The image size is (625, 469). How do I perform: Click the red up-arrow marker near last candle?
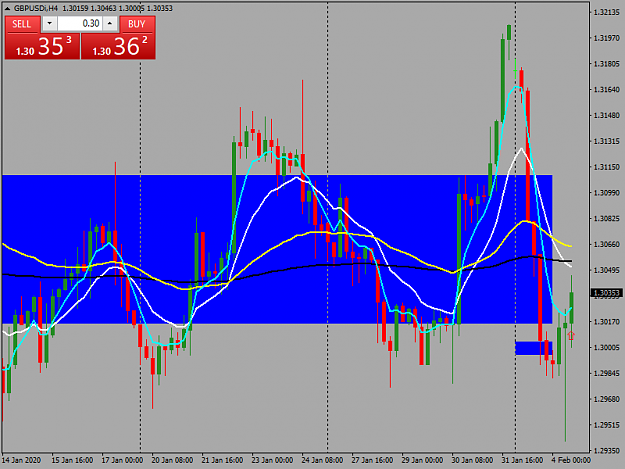click(x=571, y=336)
